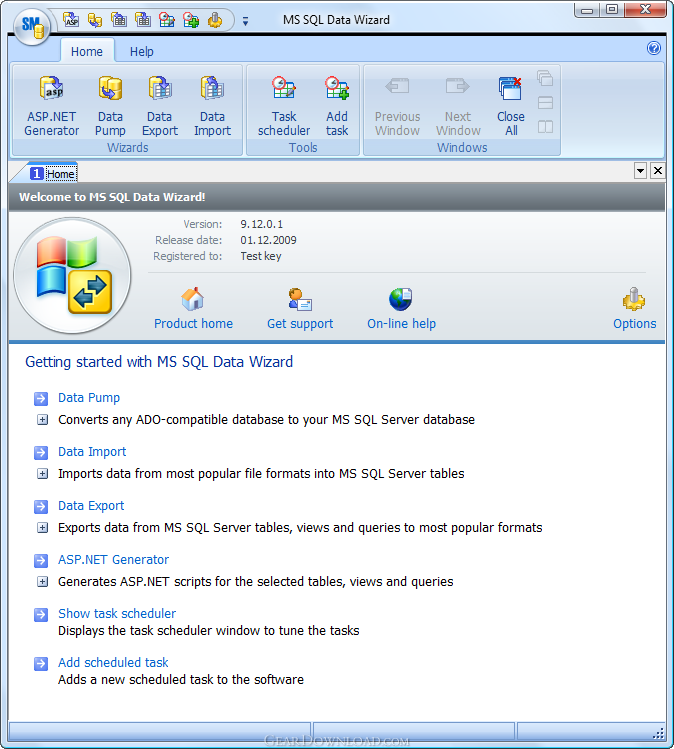The image size is (674, 749).
Task: Select the Home document tab numbered 1
Action: pyautogui.click(x=53, y=174)
